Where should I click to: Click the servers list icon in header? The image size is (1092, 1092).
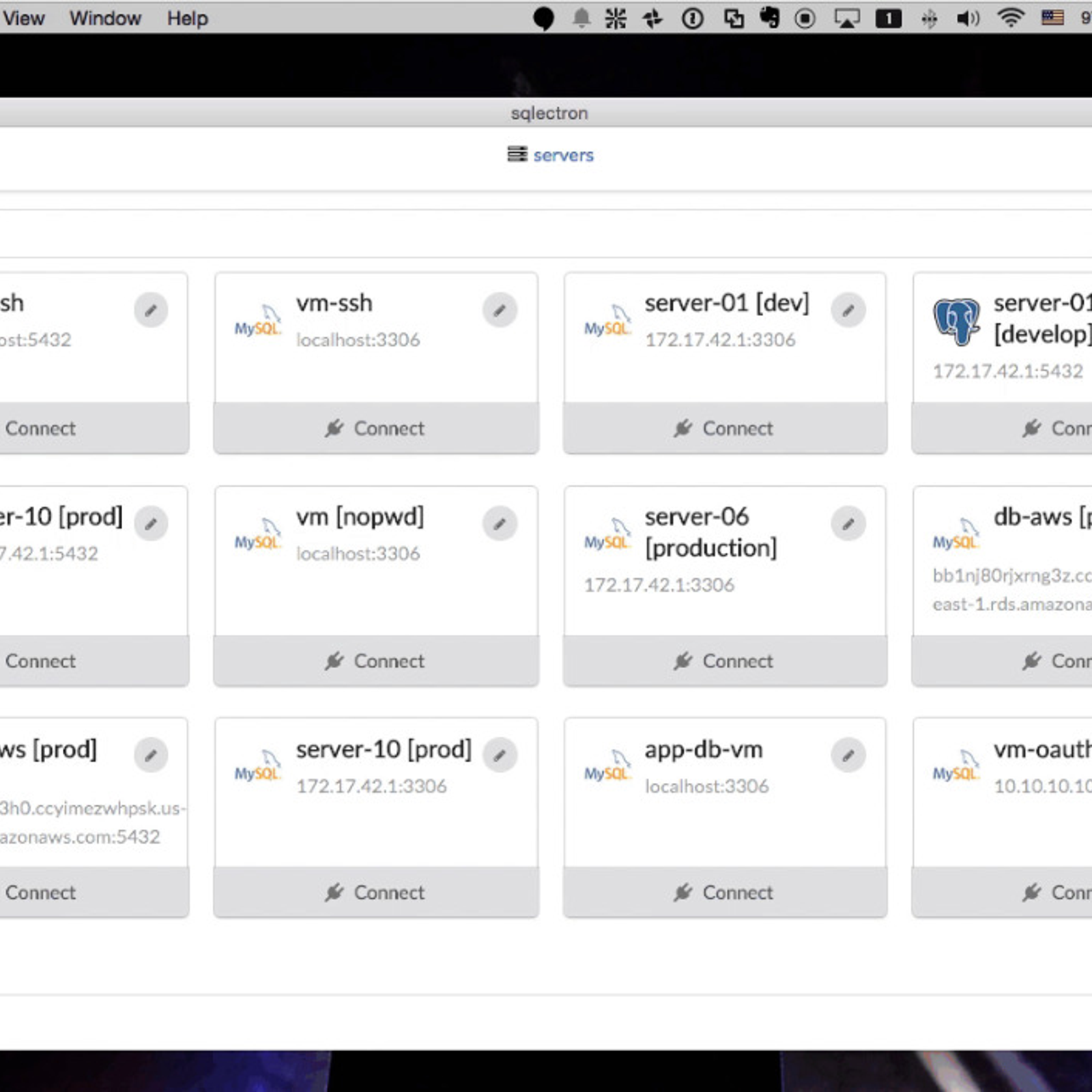pyautogui.click(x=517, y=154)
